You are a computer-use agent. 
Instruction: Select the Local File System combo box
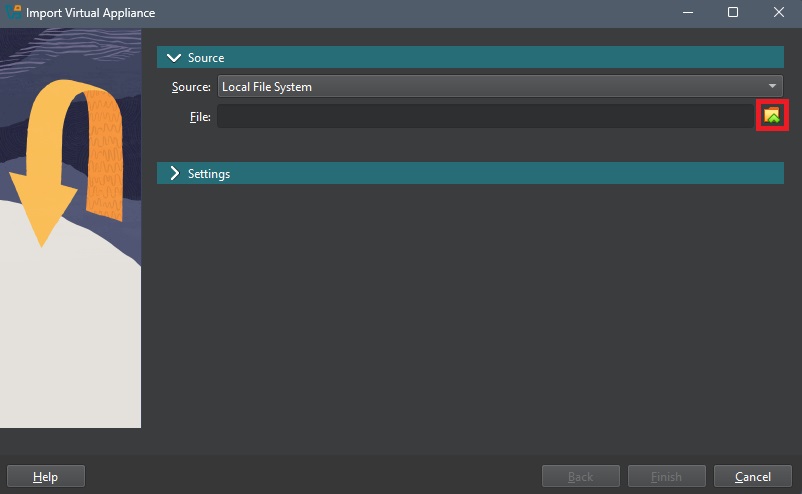[490, 87]
